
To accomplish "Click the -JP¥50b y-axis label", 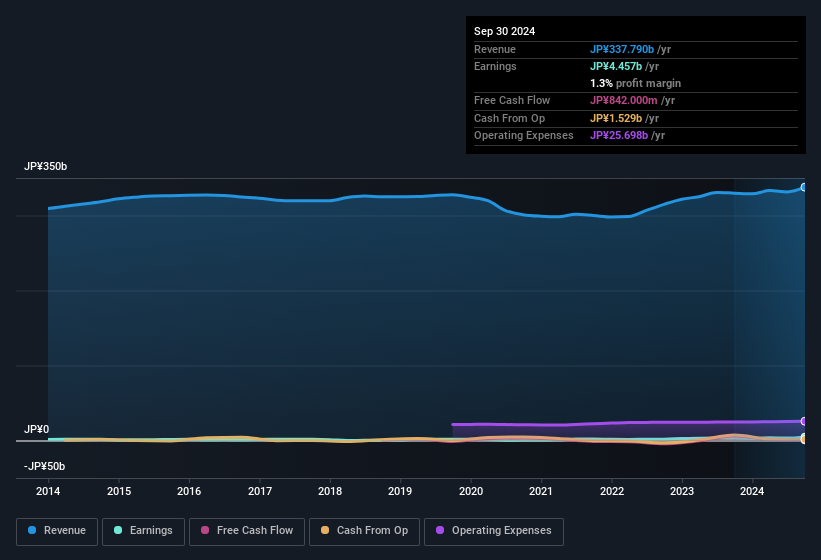I will point(45,466).
